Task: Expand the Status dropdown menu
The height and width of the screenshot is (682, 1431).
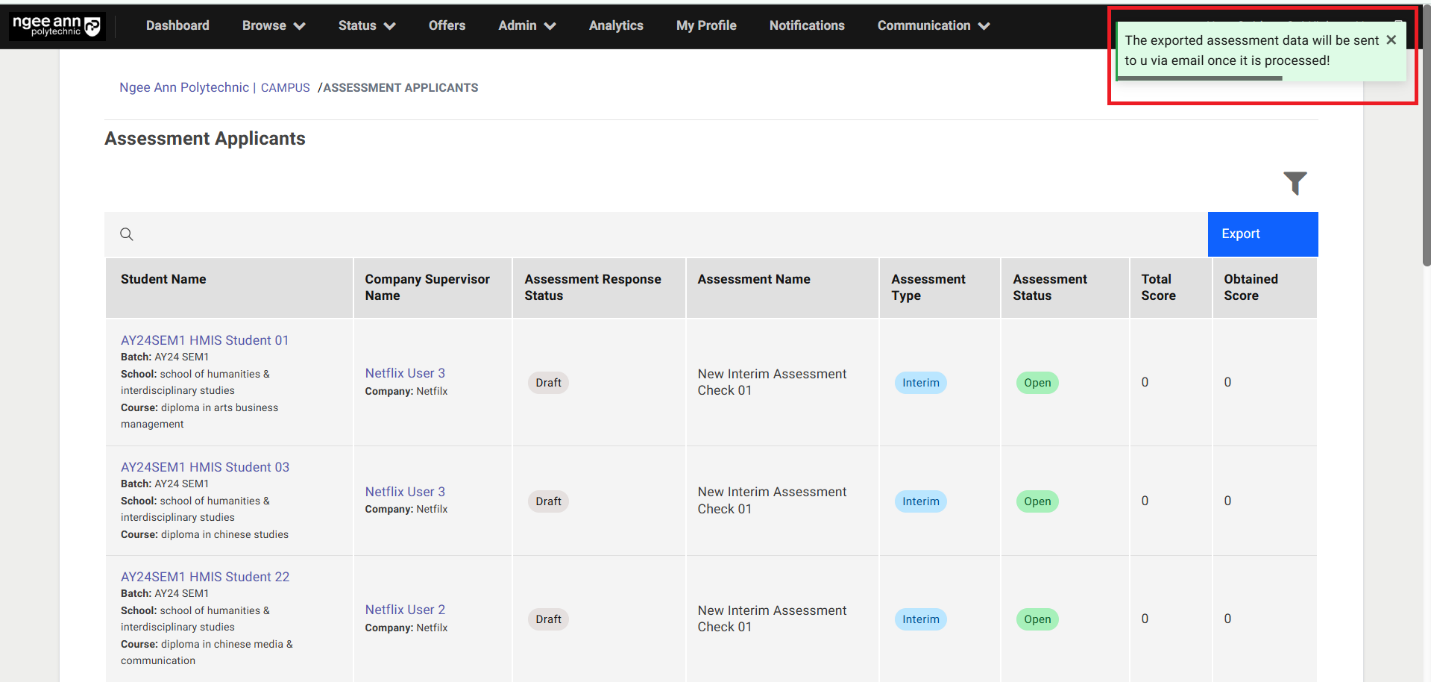Action: pos(366,26)
